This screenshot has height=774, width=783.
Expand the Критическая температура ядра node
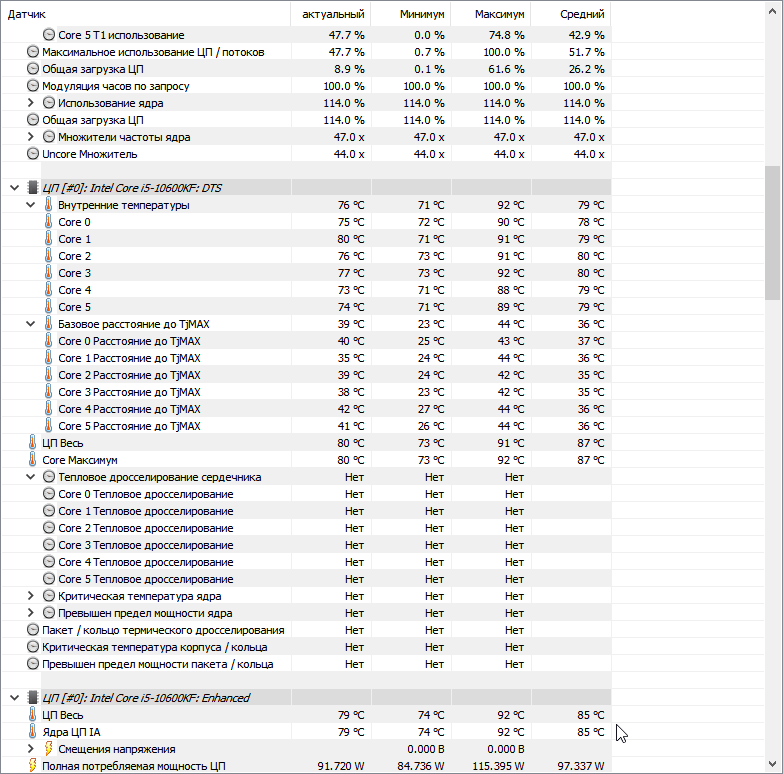tap(30, 596)
